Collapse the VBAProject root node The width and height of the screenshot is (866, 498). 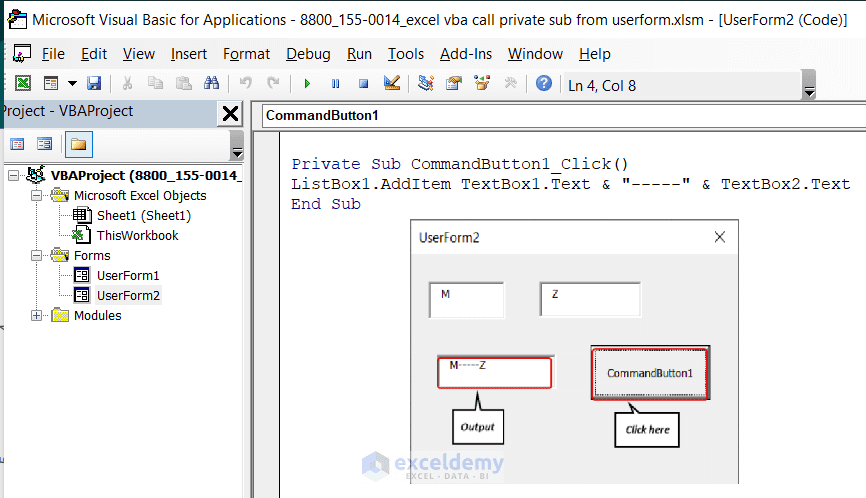click(x=13, y=176)
